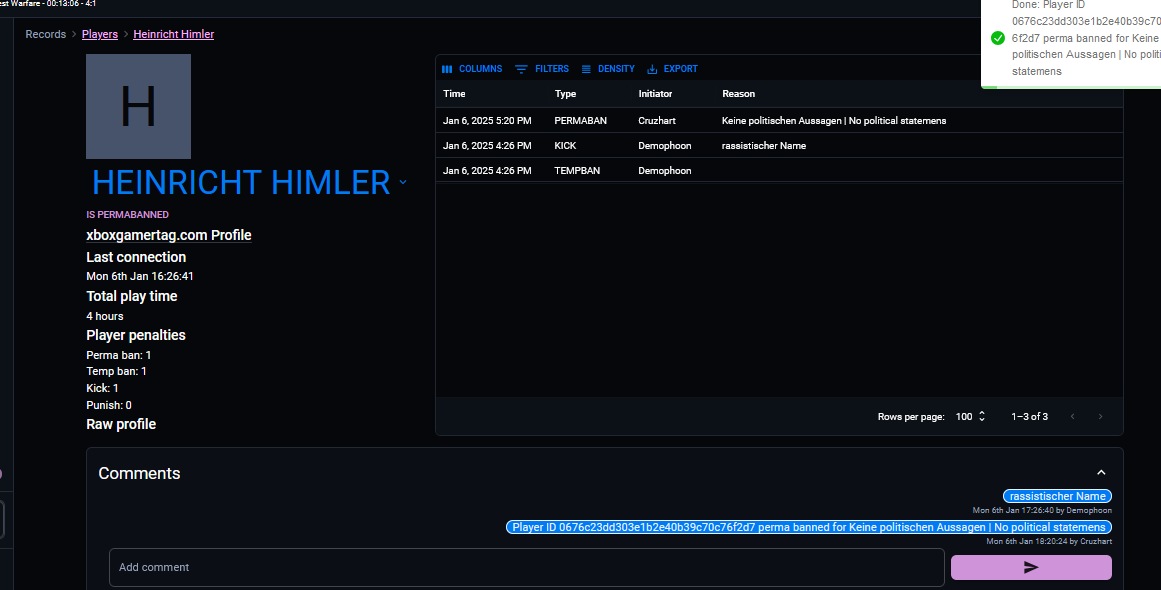Go to next page of records
Viewport: 1161px width, 590px height.
pos(1100,416)
